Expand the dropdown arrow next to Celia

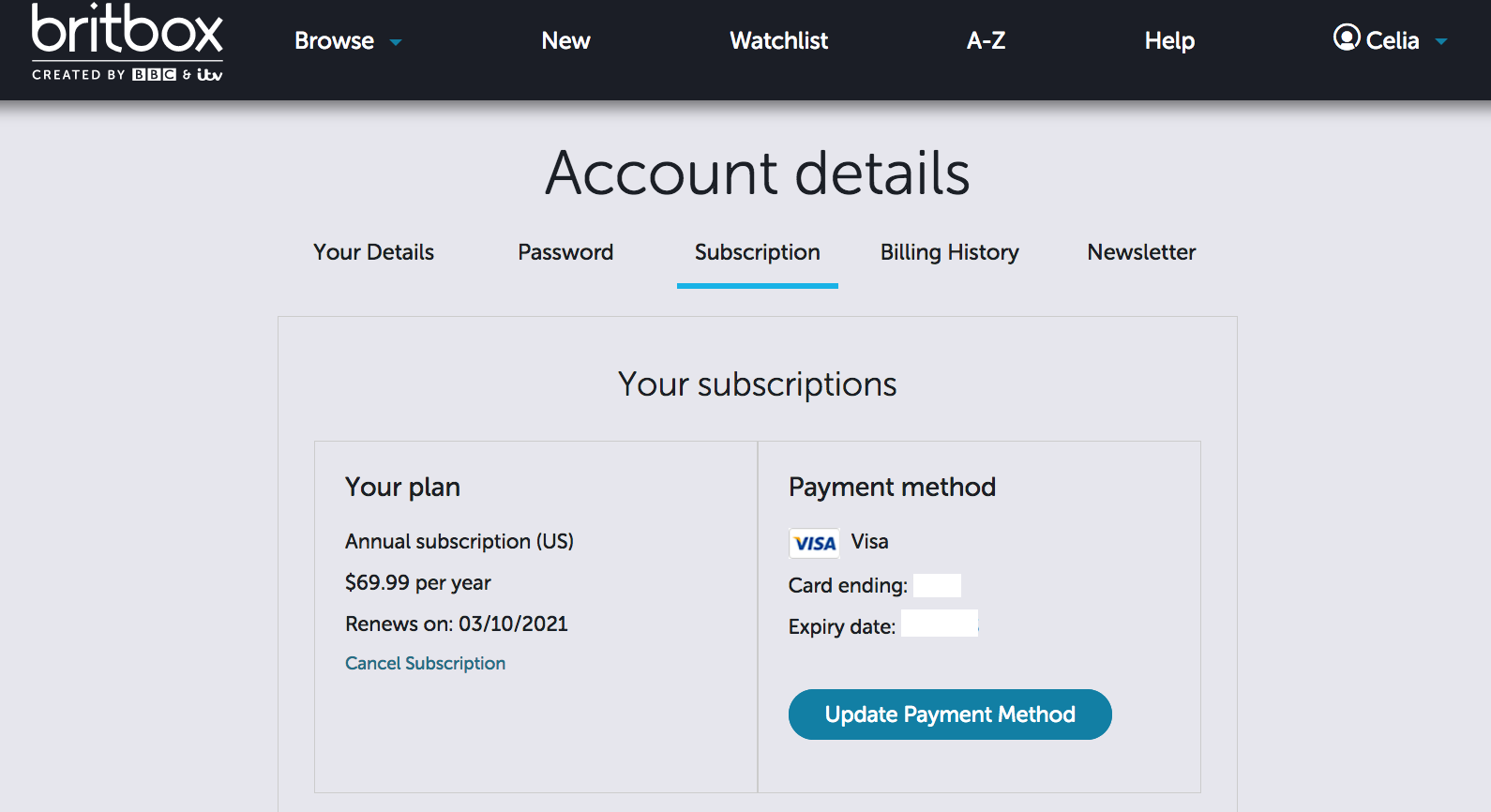(x=1441, y=41)
